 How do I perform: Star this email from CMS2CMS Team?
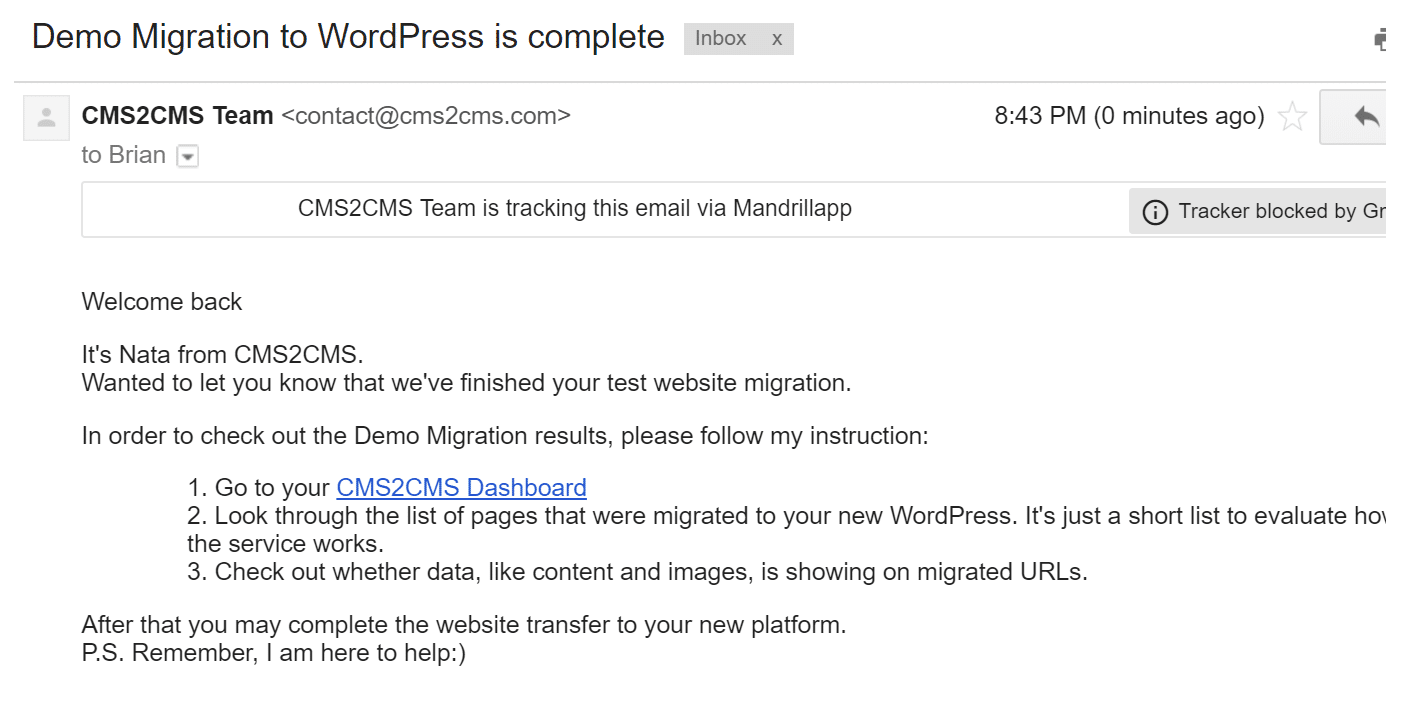pyautogui.click(x=1293, y=117)
